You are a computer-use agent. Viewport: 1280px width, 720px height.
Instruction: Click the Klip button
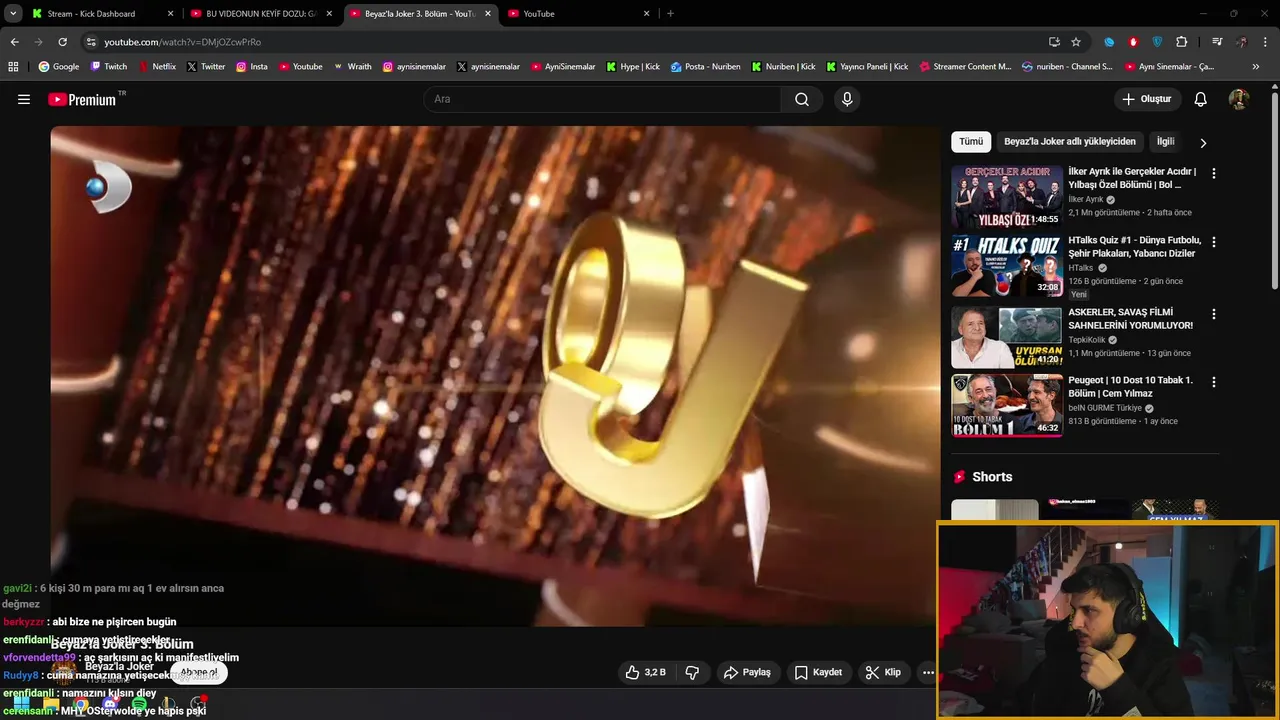click(x=883, y=672)
